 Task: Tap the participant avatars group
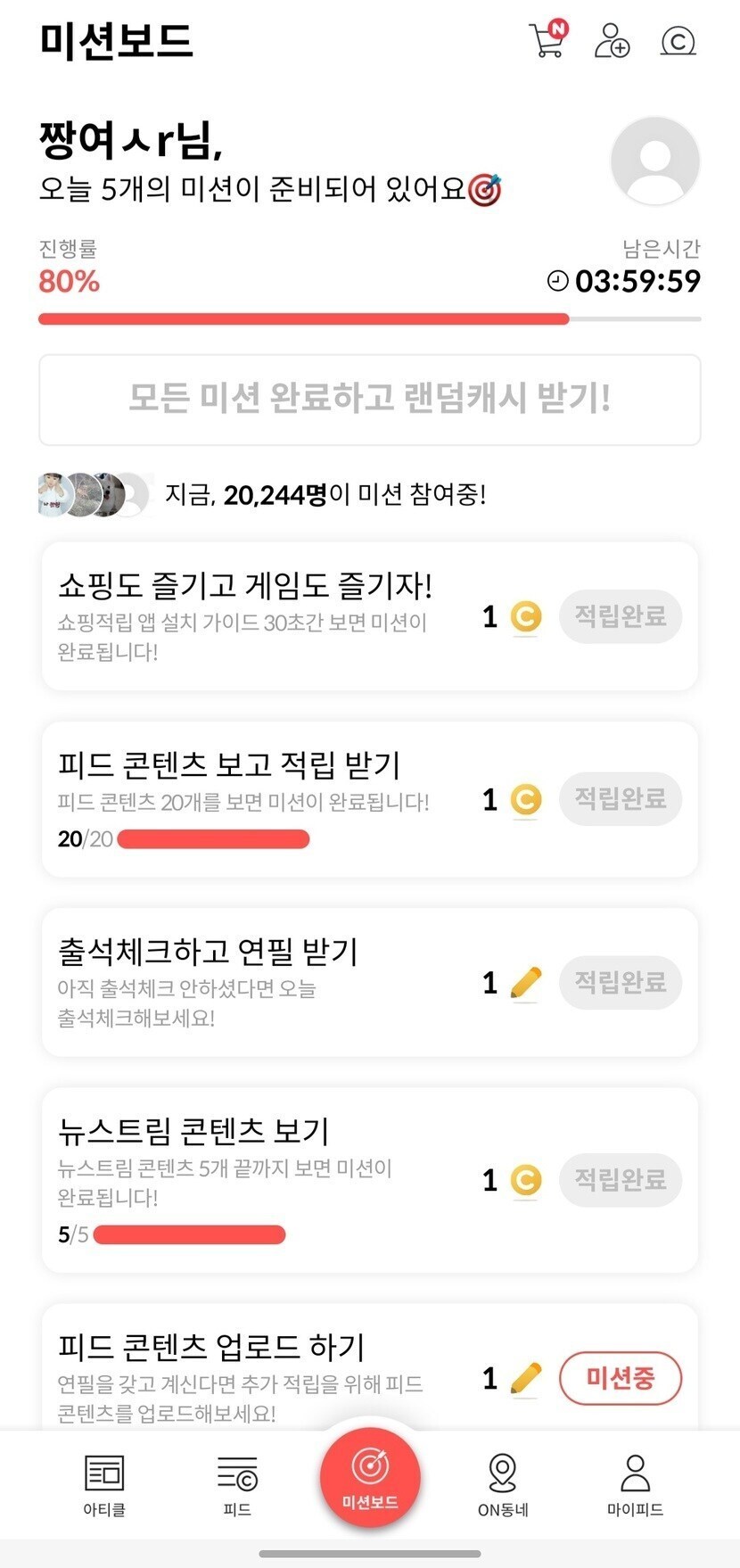coord(94,494)
